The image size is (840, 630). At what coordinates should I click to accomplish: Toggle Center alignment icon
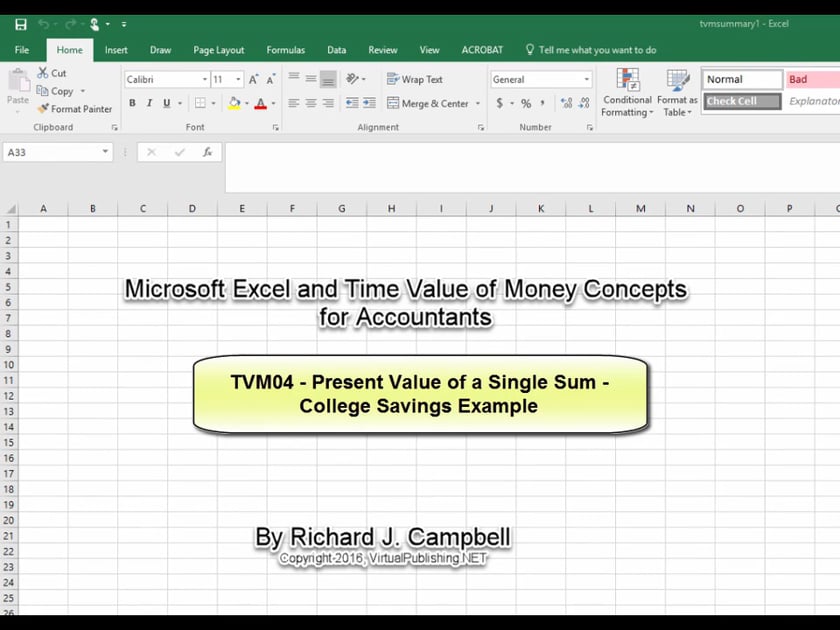(x=311, y=103)
